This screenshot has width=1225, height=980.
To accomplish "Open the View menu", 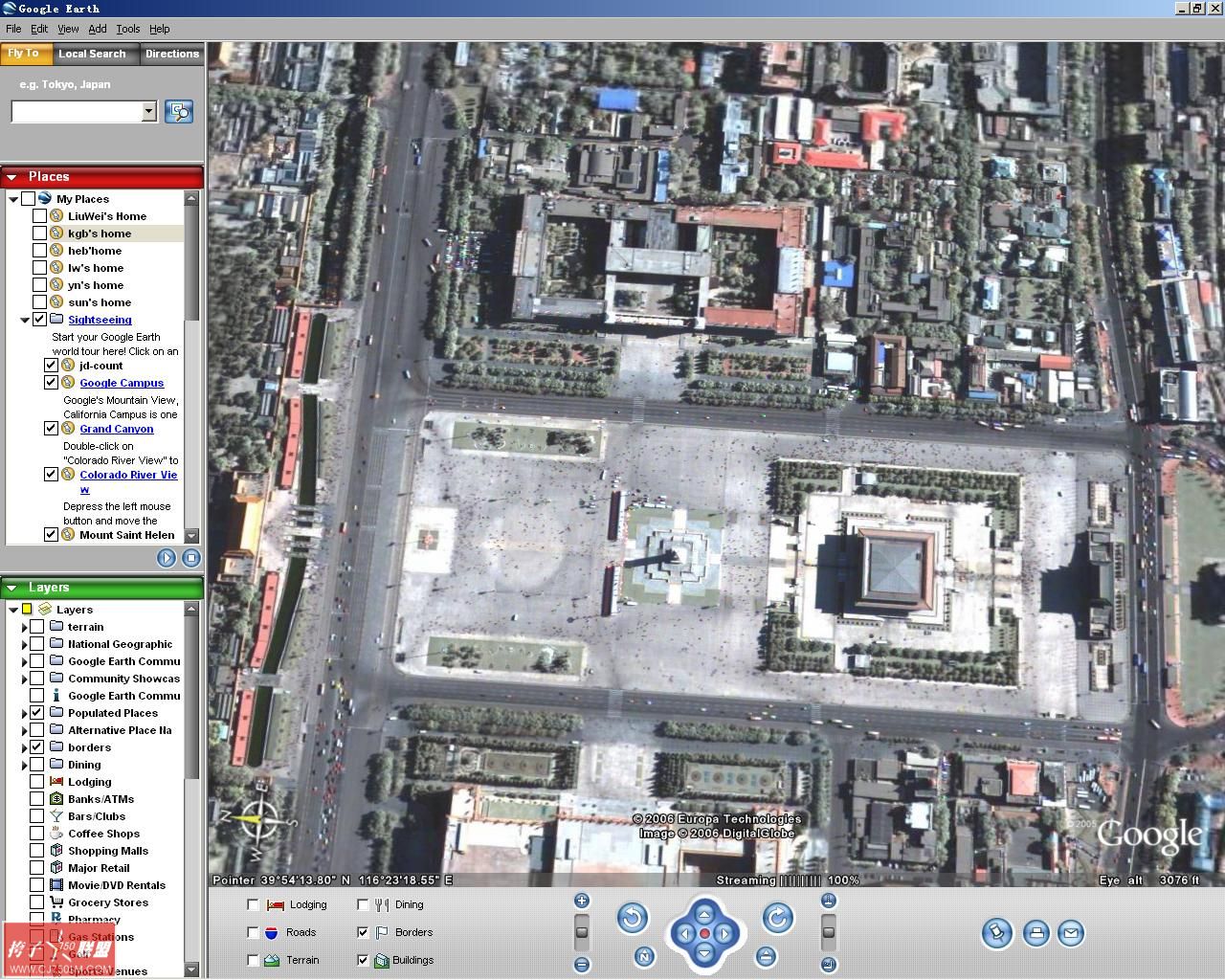I will pos(68,29).
